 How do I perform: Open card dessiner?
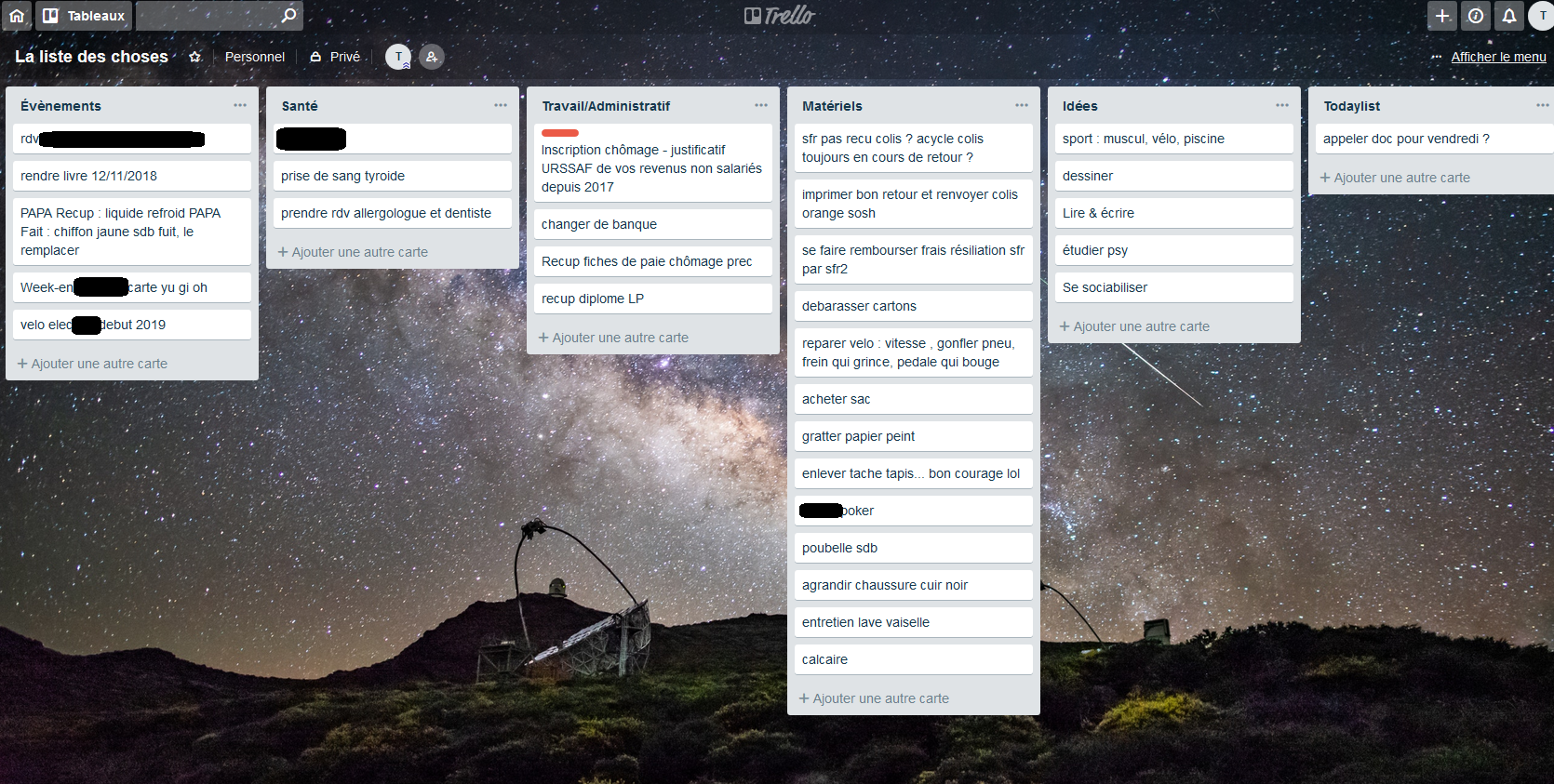click(x=1174, y=176)
